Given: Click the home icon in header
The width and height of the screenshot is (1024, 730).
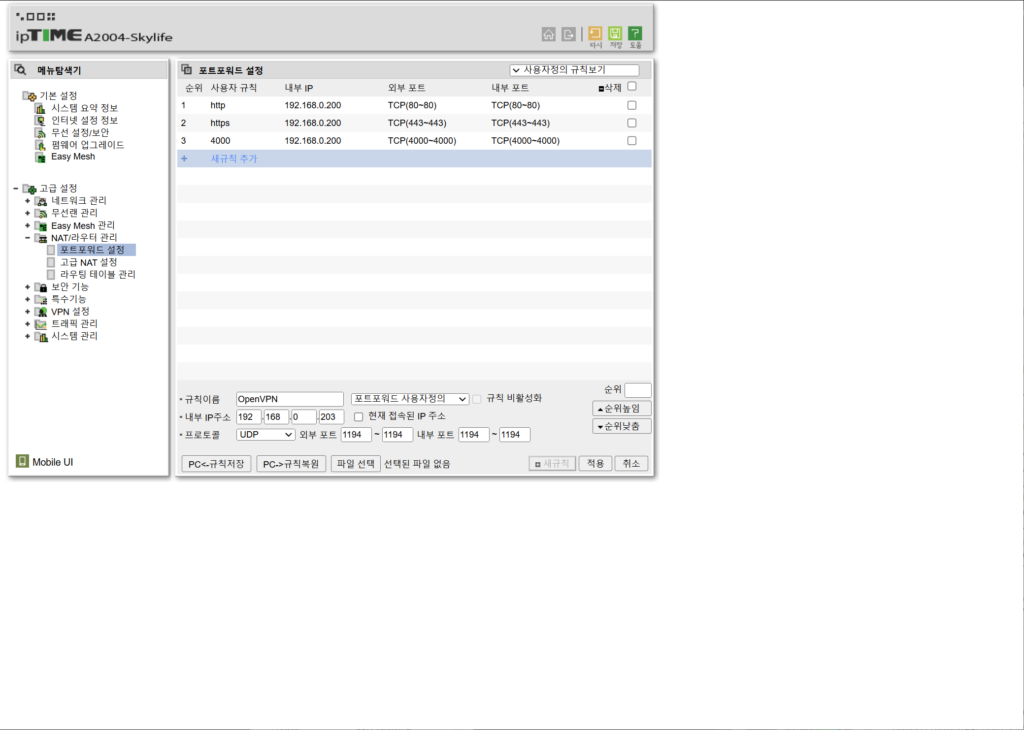Looking at the screenshot, I should [548, 33].
